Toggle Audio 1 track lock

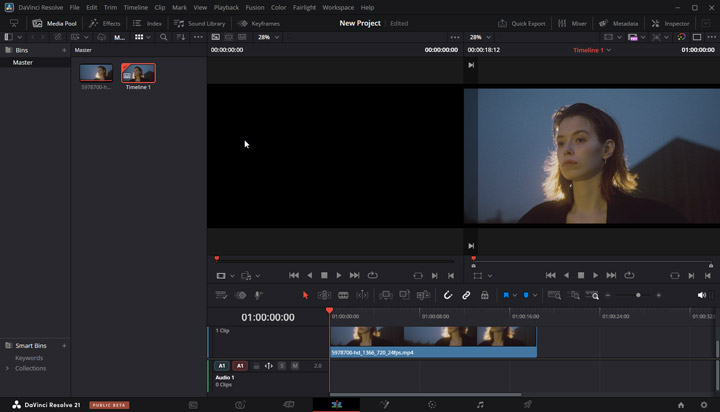tap(256, 366)
